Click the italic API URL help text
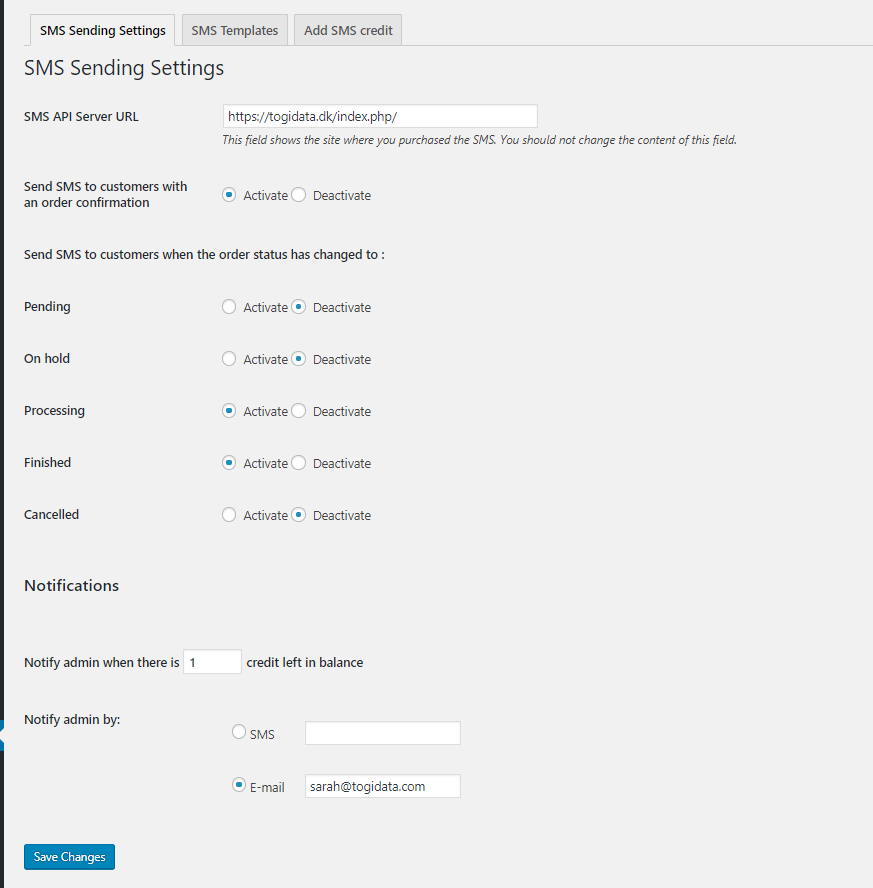This screenshot has height=888, width=873. tap(479, 140)
